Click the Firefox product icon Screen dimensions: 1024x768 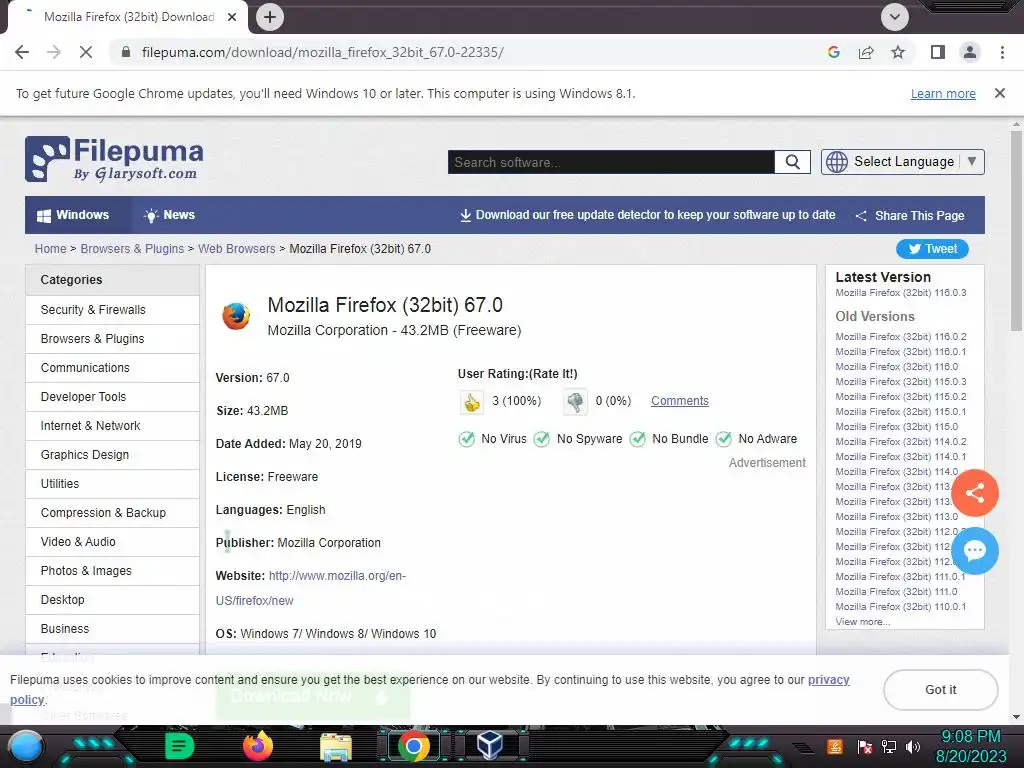pos(236,316)
